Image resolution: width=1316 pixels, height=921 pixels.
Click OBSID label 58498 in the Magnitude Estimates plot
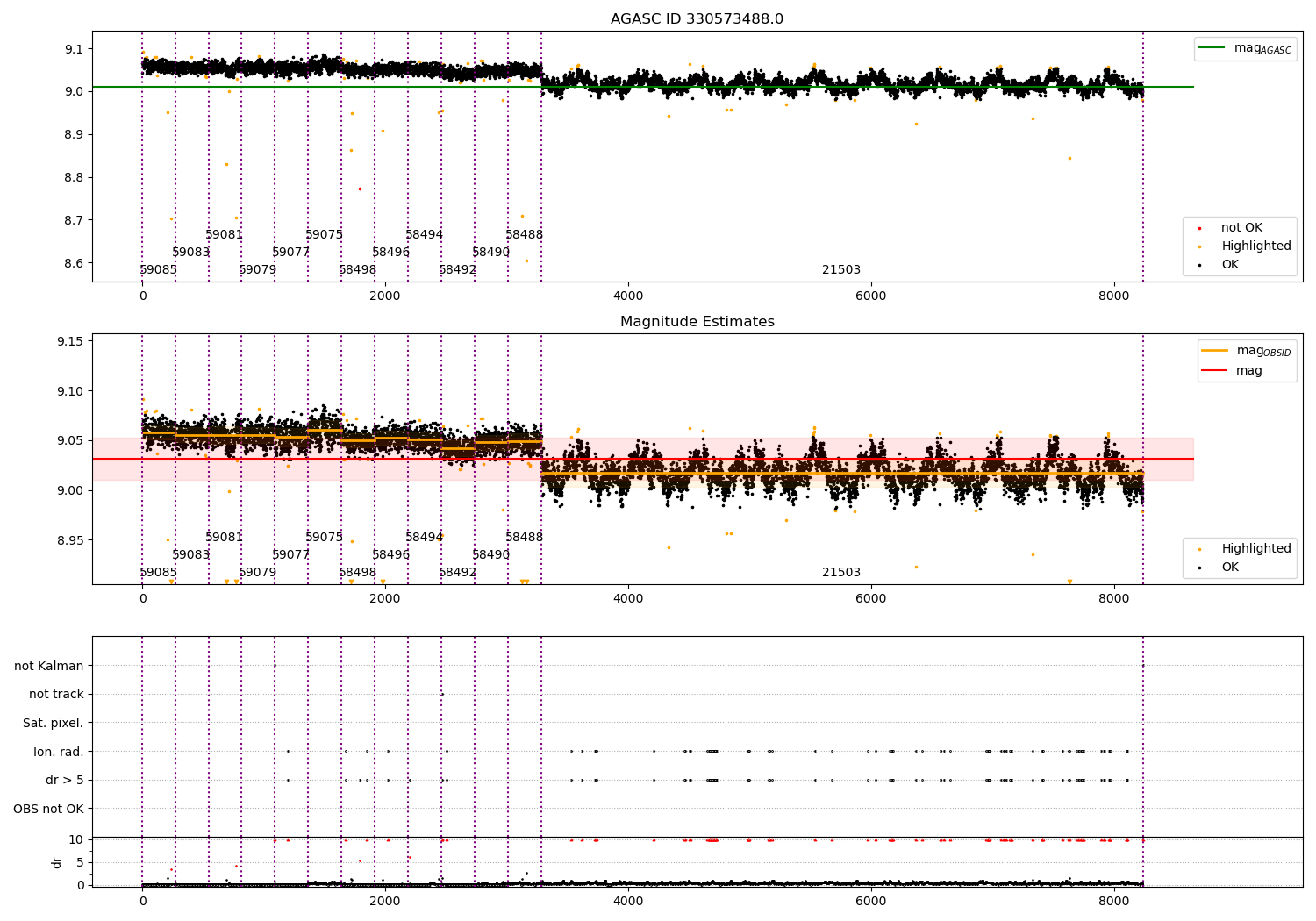pos(358,572)
